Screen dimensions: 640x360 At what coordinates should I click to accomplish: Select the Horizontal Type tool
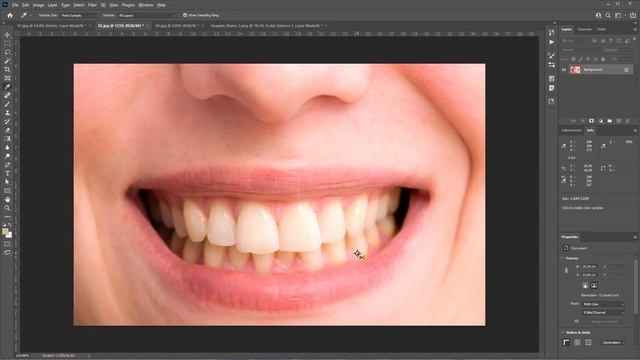[x=7, y=173]
